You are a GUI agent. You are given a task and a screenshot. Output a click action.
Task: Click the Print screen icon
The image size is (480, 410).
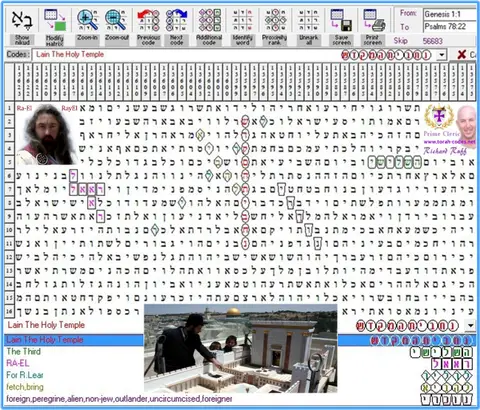click(x=374, y=20)
